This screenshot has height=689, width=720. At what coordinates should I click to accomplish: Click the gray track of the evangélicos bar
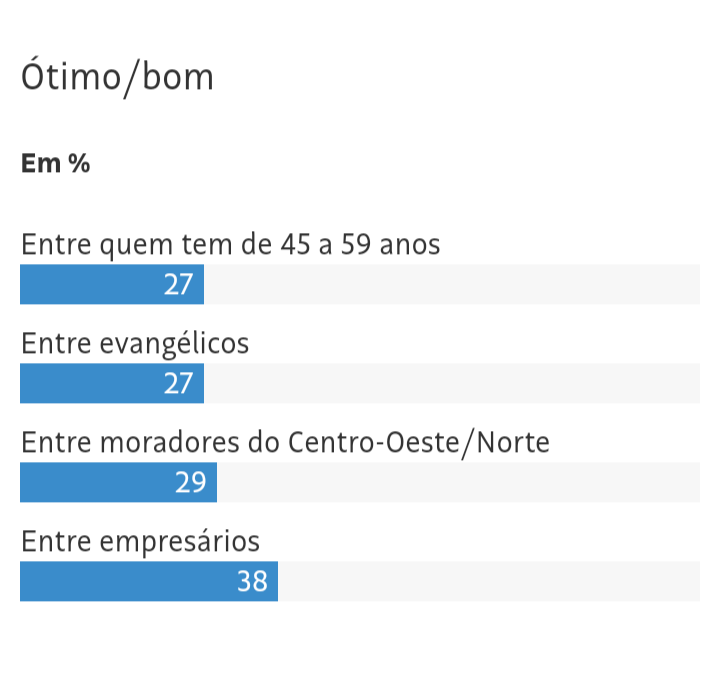point(450,384)
